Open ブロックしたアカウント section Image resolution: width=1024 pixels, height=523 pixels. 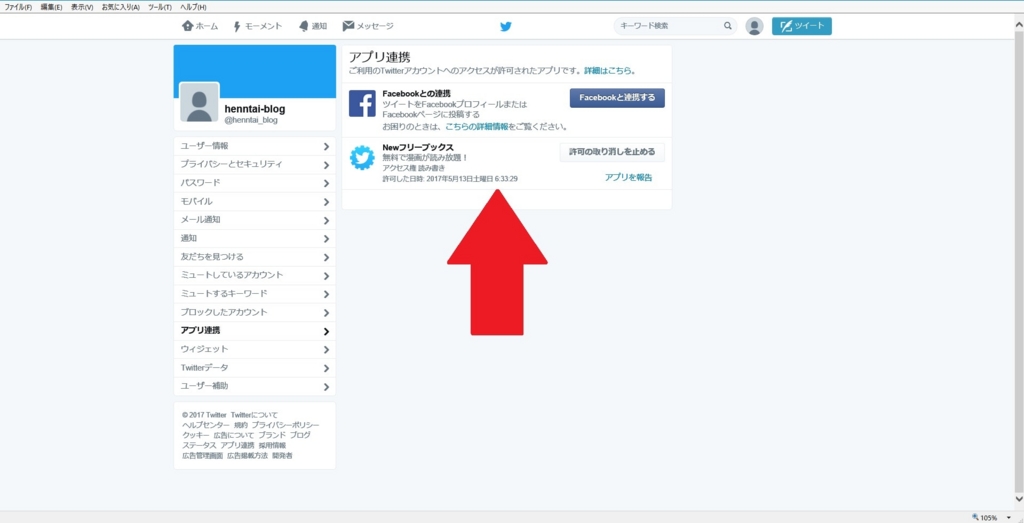255,313
